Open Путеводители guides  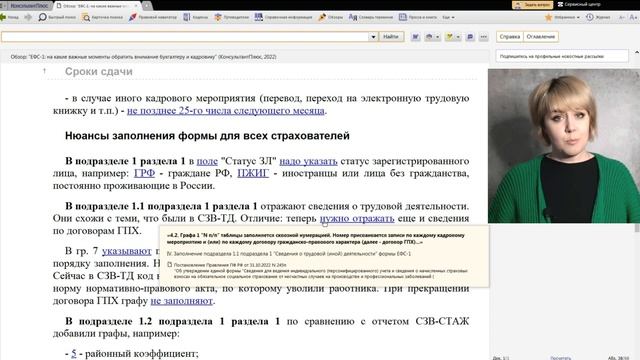click(x=231, y=17)
